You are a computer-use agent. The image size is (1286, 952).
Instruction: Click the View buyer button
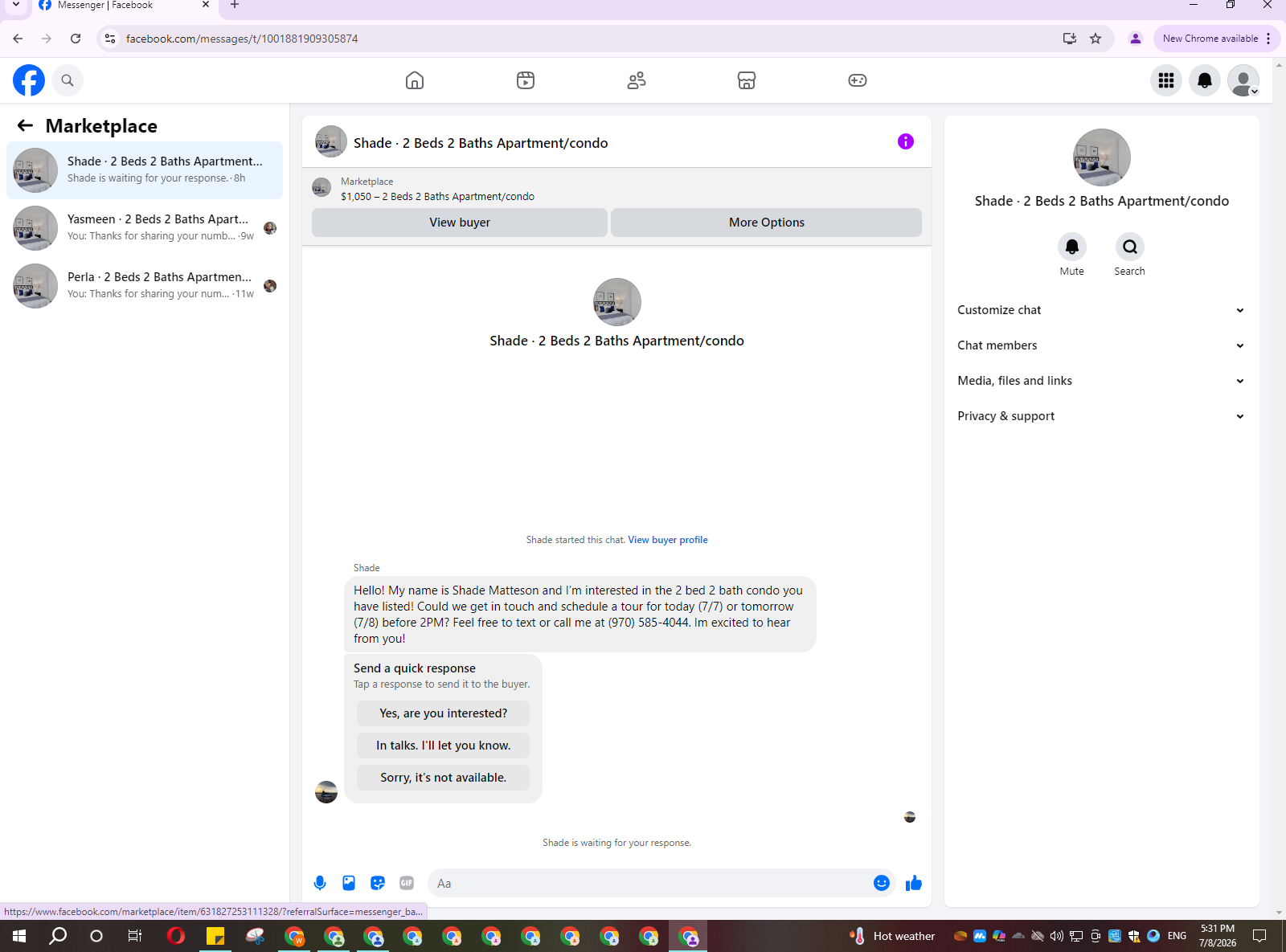[460, 223]
